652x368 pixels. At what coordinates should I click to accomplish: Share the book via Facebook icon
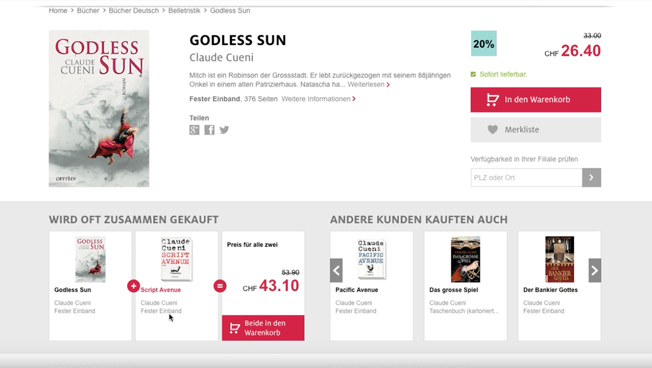point(210,130)
